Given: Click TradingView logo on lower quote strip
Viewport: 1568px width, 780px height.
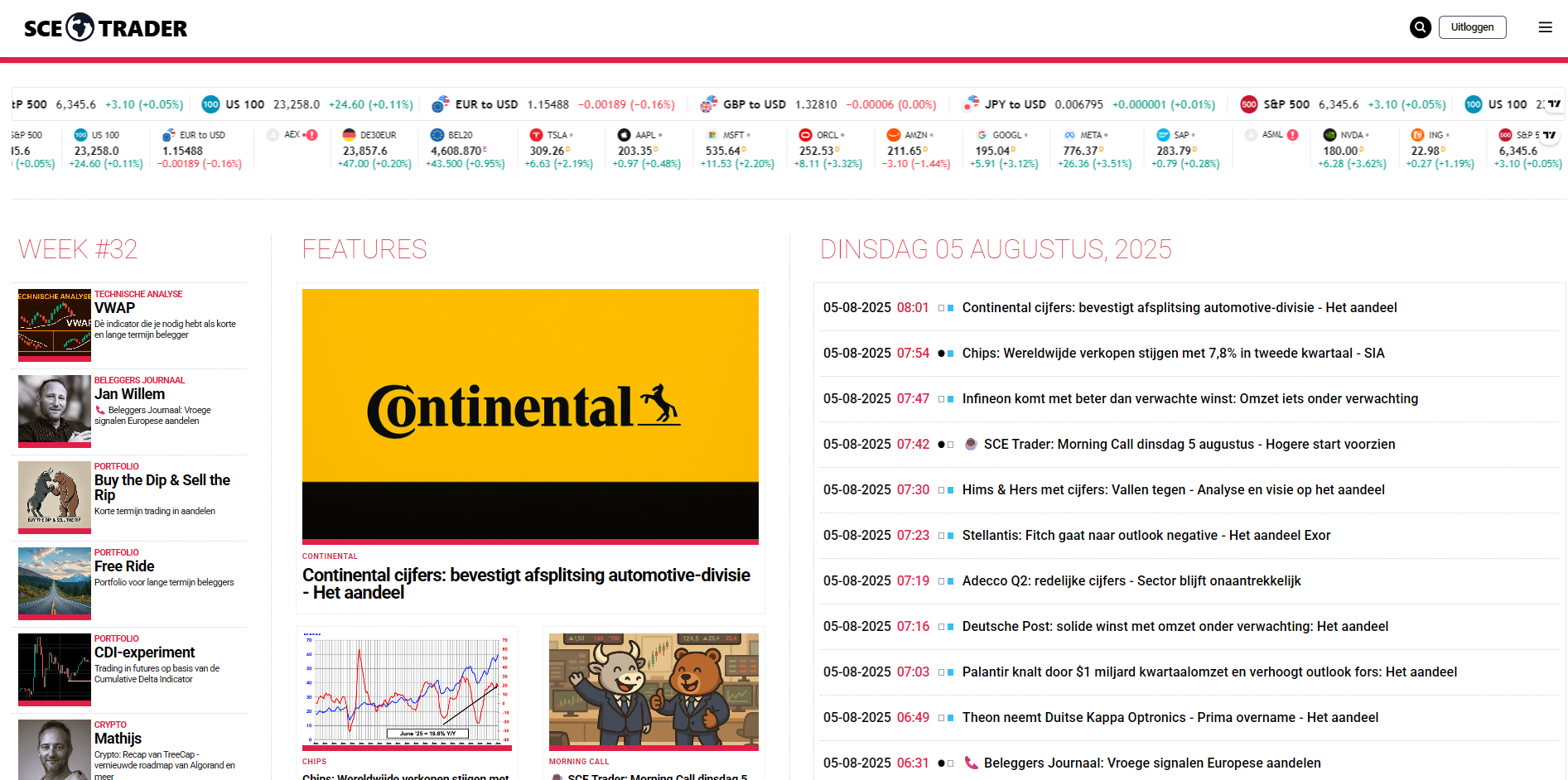Looking at the screenshot, I should [x=1549, y=135].
